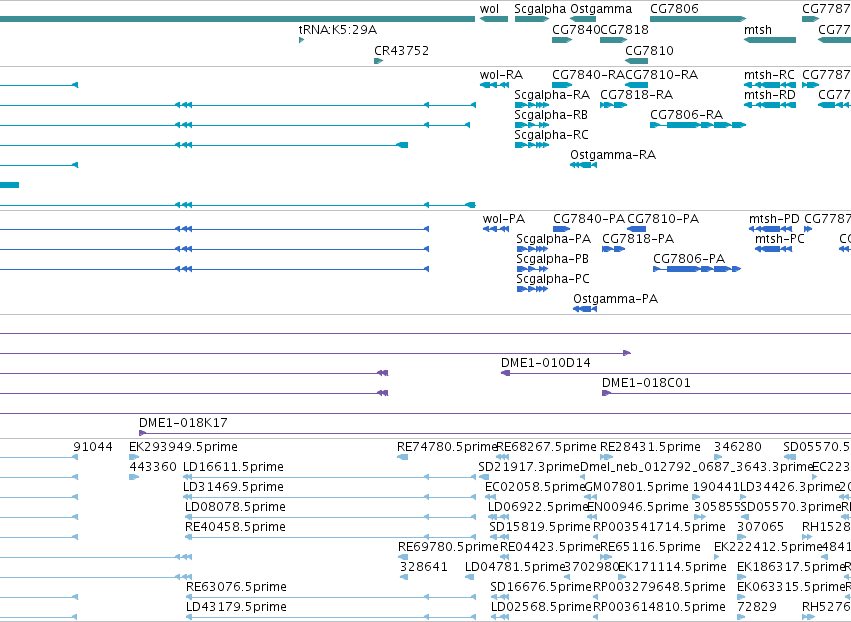The width and height of the screenshot is (851, 622).
Task: Click the Scgalpha-RB transcript label
Action: point(551,115)
